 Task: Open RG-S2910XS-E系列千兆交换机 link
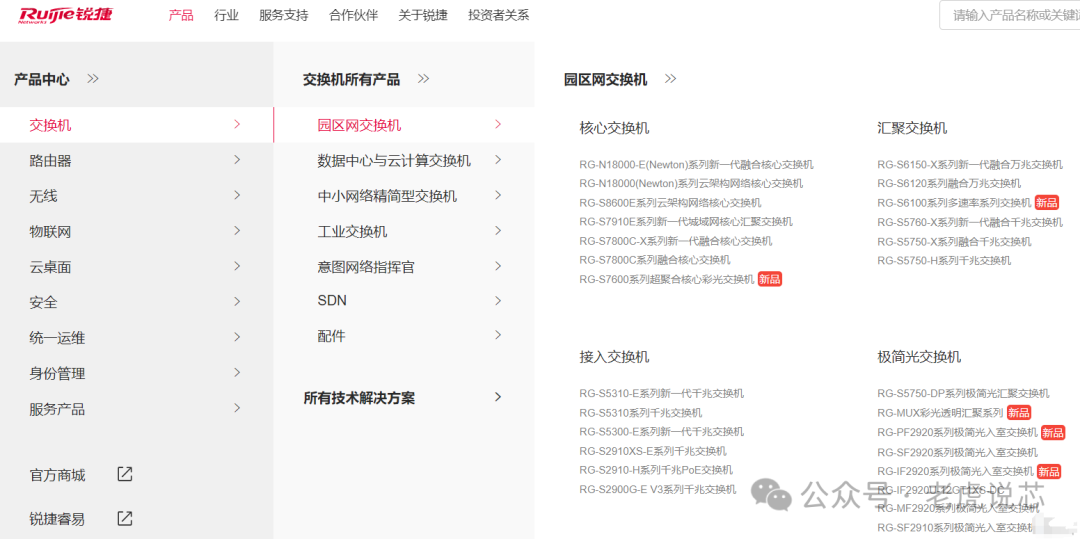(x=653, y=451)
